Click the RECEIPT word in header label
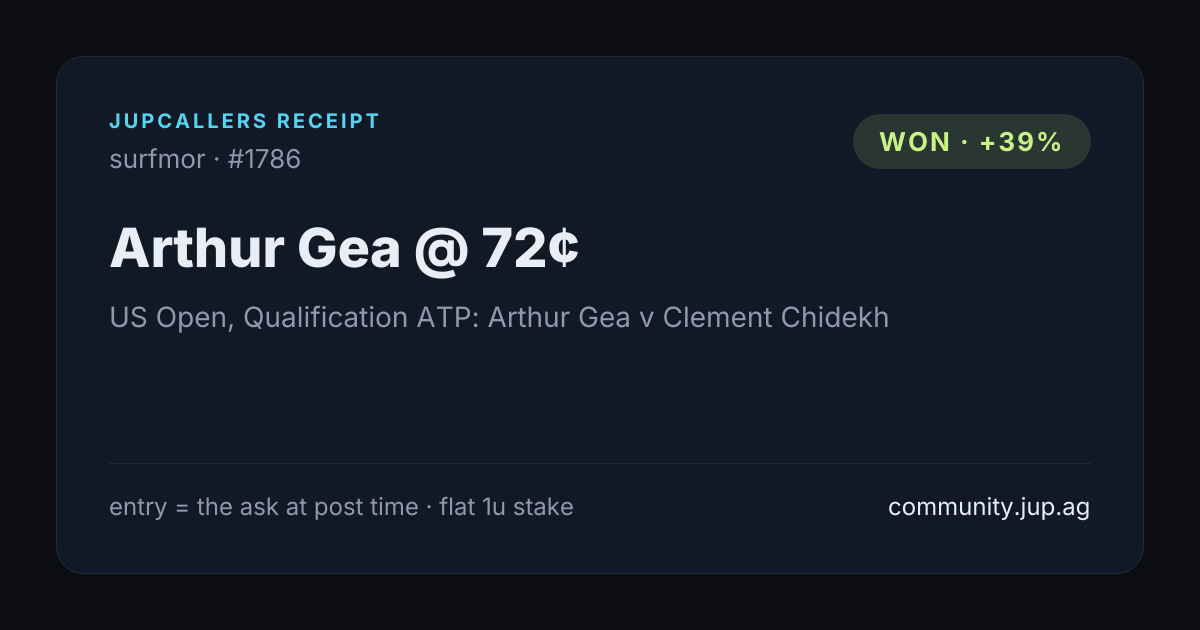The image size is (1200, 630). click(x=329, y=122)
